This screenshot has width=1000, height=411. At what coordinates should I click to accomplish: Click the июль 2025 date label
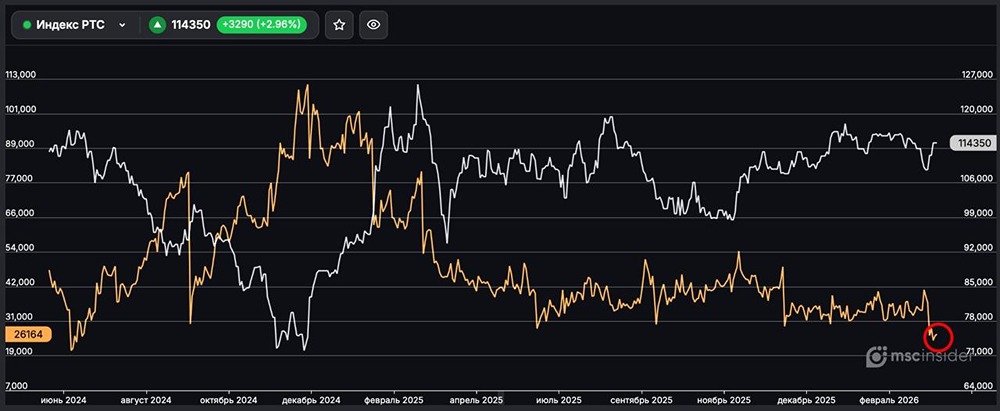point(559,399)
